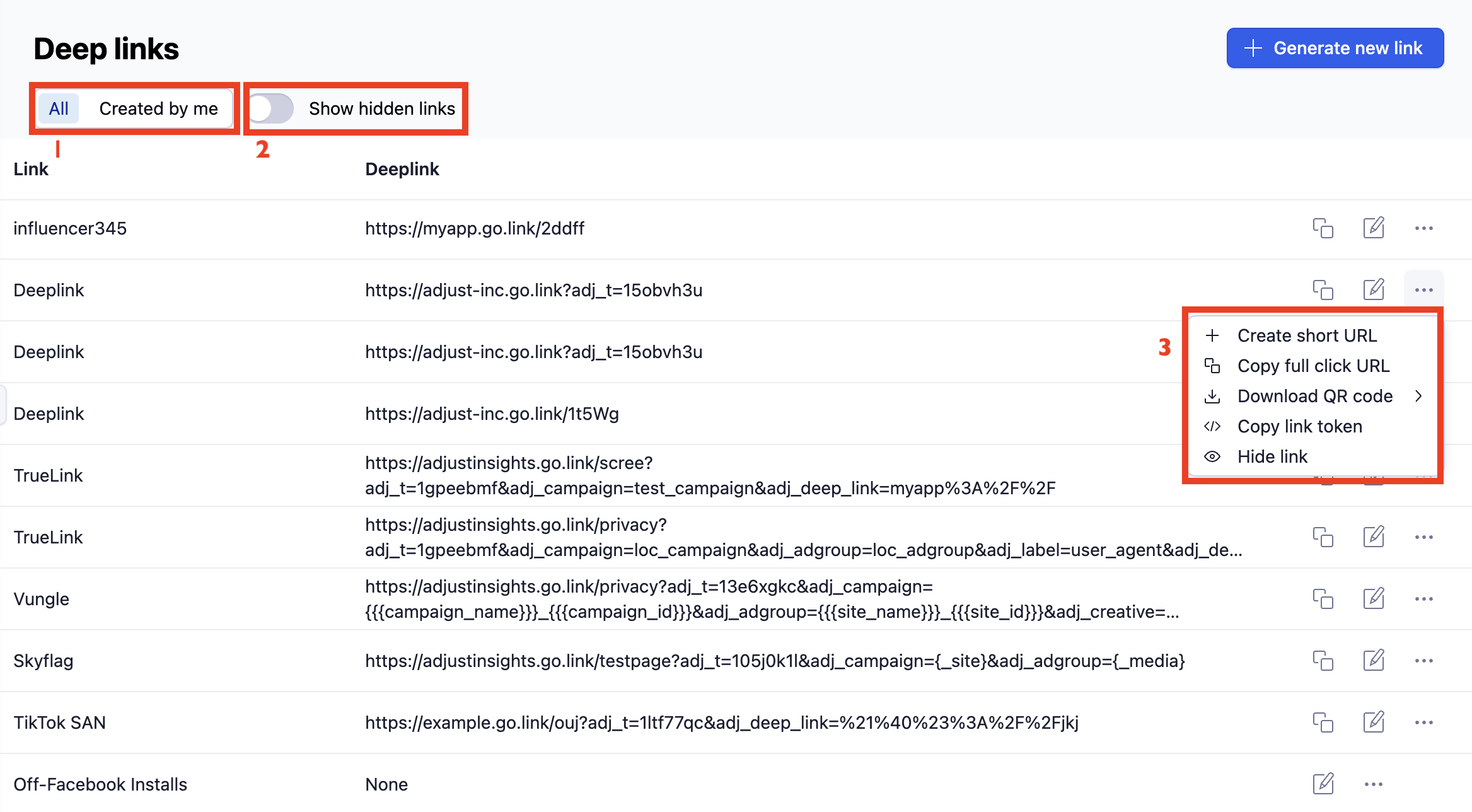Toggle Show hidden links switch
The width and height of the screenshot is (1472, 812).
pos(271,108)
